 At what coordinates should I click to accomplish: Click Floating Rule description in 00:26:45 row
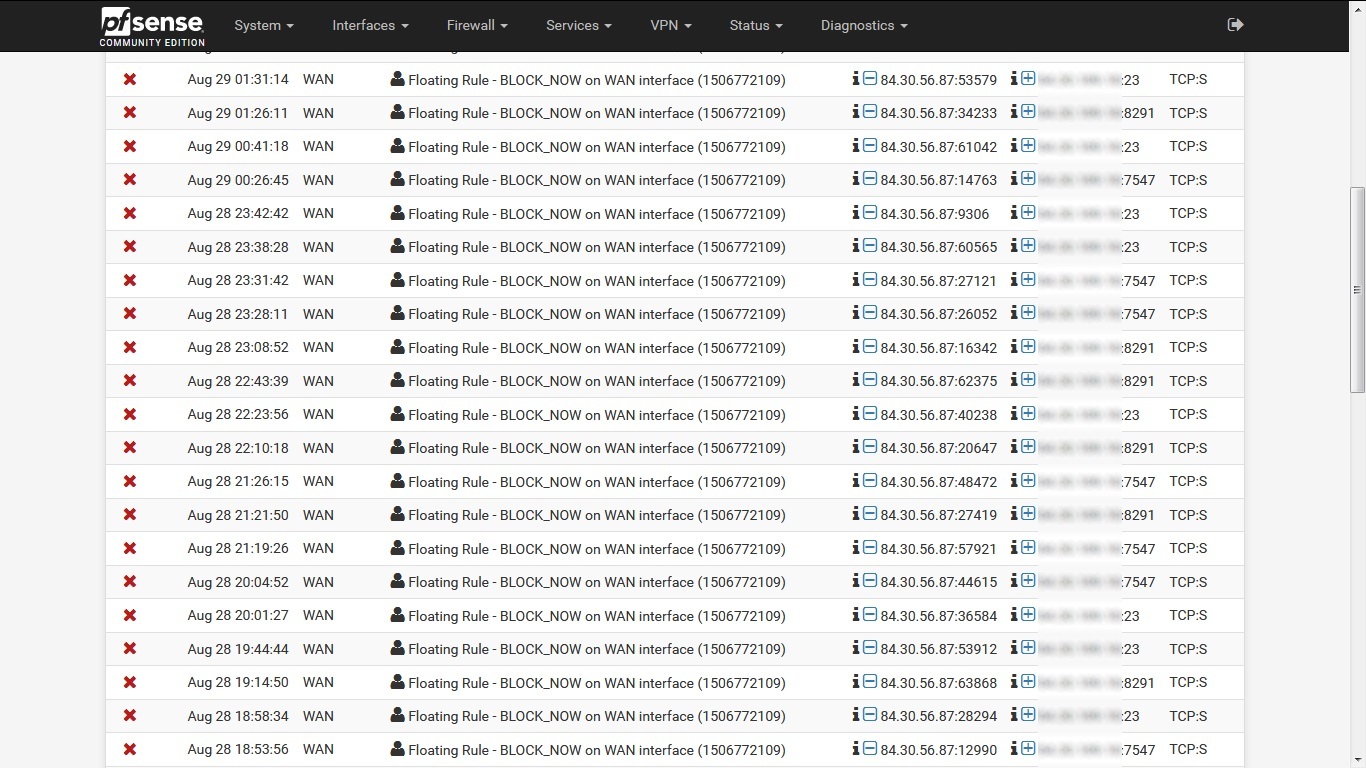(x=597, y=180)
